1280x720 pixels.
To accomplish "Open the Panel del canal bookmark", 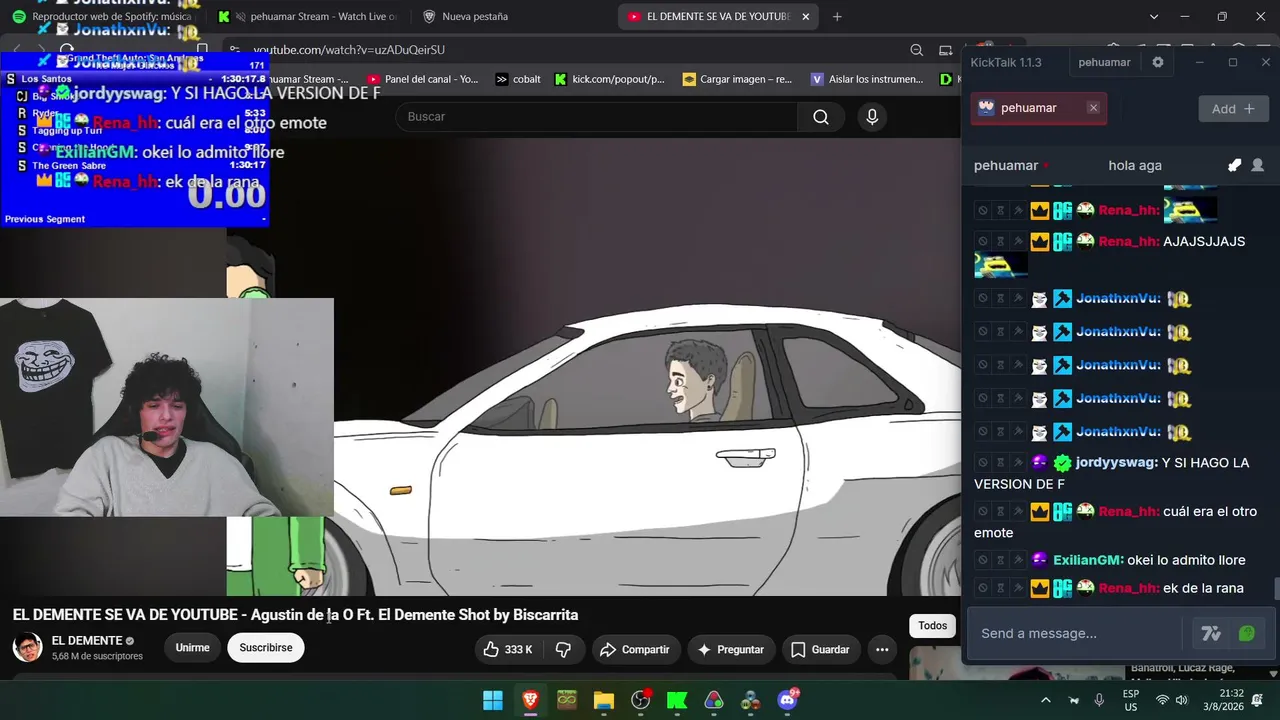I will point(422,79).
